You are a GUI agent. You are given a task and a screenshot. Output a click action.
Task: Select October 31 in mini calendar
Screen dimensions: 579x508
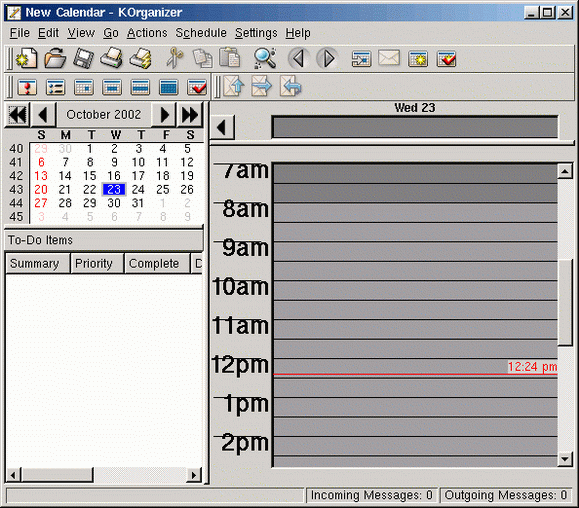[x=138, y=203]
